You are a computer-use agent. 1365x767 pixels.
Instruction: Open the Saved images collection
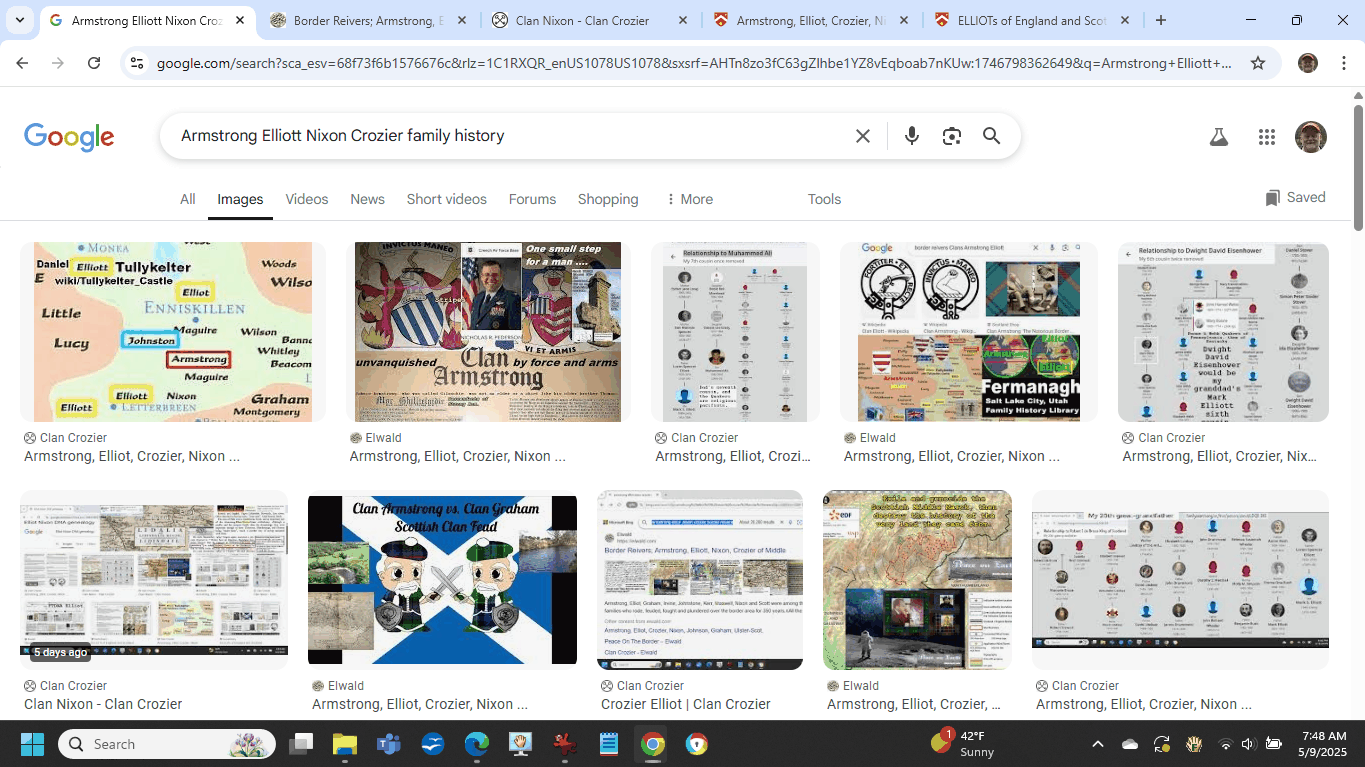click(1295, 198)
